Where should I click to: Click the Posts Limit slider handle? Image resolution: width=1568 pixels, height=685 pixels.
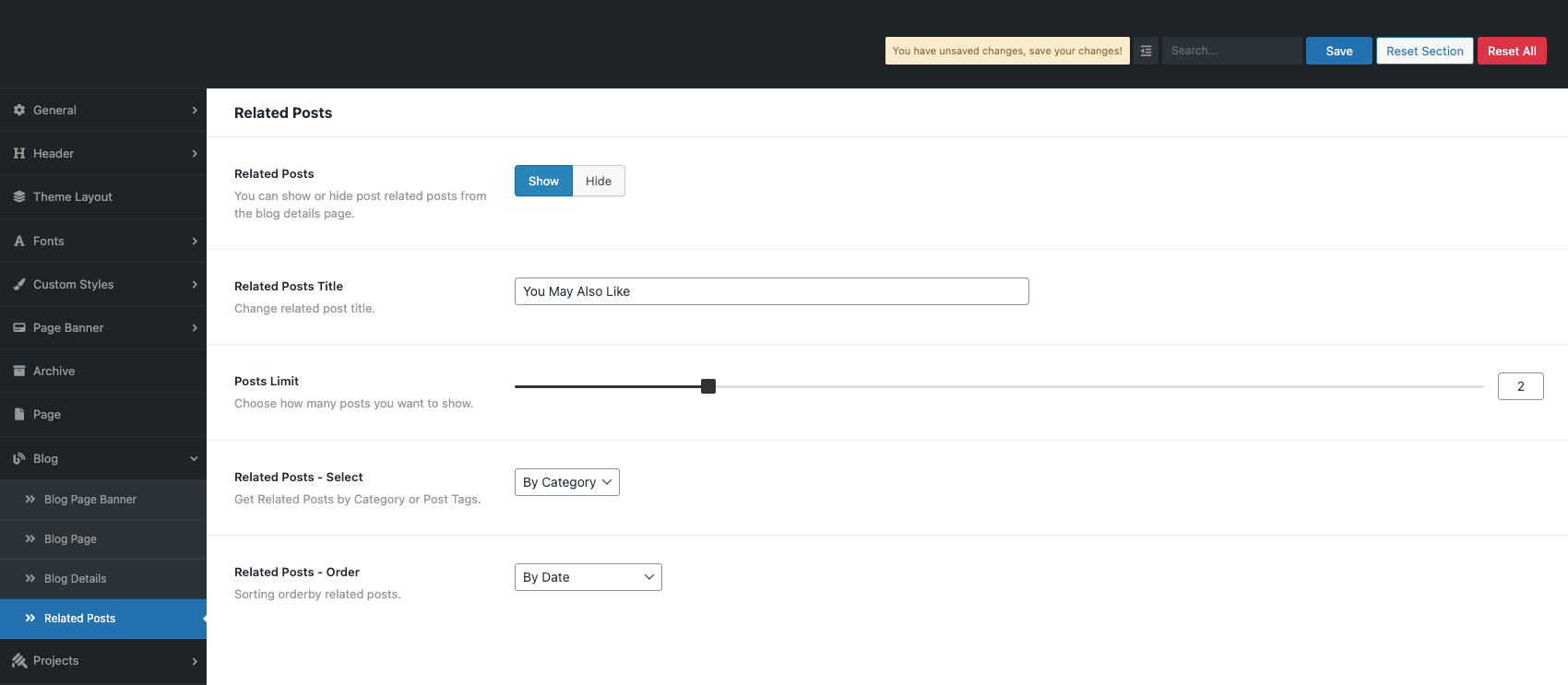708,386
